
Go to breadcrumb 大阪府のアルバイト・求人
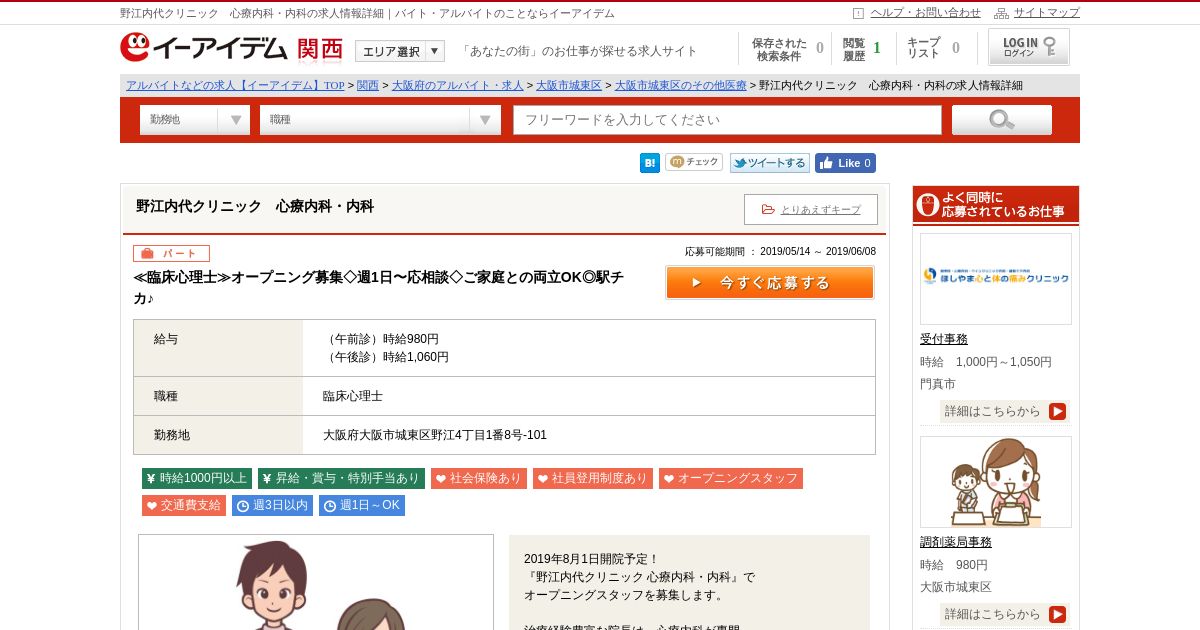click(x=458, y=85)
